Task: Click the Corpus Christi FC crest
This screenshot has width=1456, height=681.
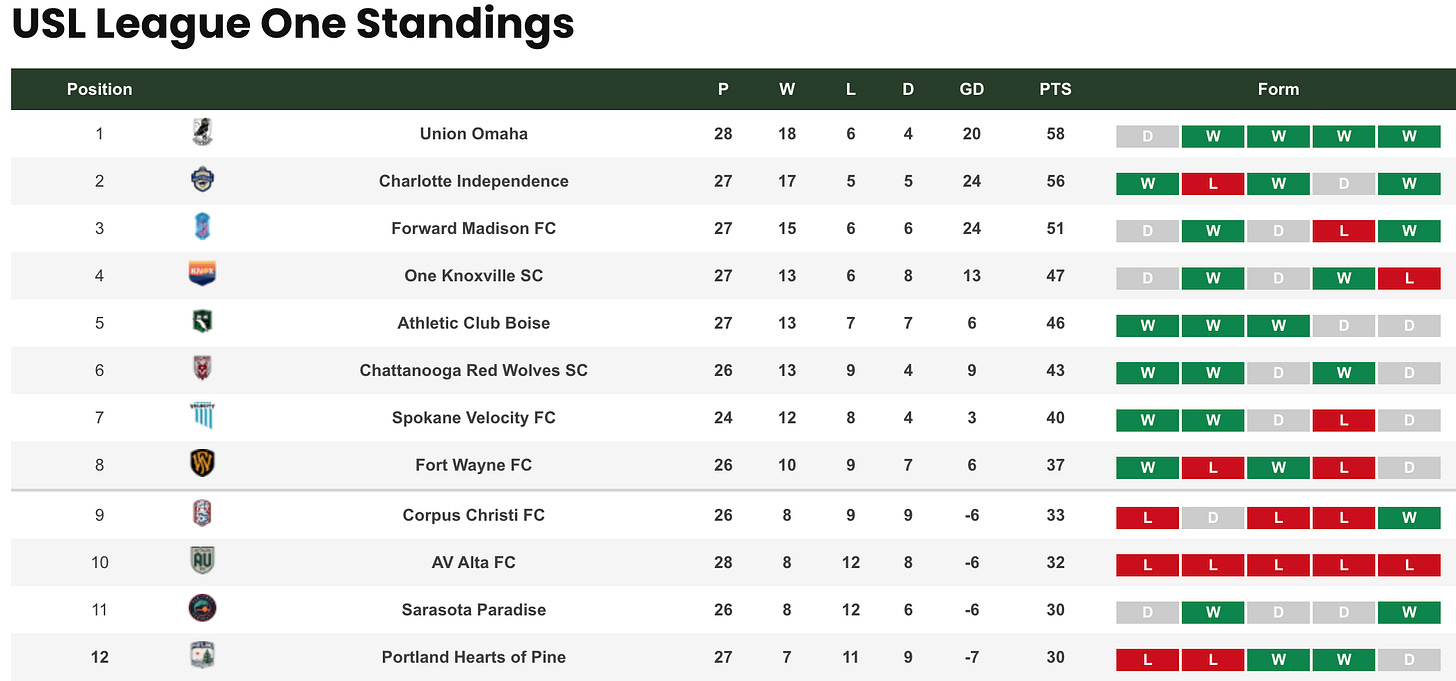Action: (x=202, y=514)
